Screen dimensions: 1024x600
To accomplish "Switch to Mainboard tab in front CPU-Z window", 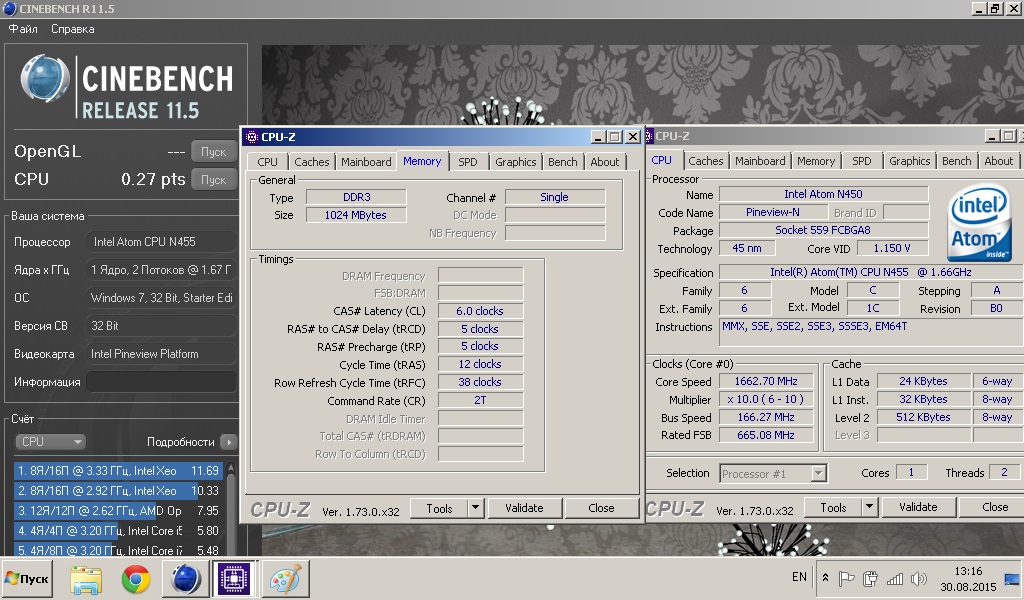I will 366,162.
